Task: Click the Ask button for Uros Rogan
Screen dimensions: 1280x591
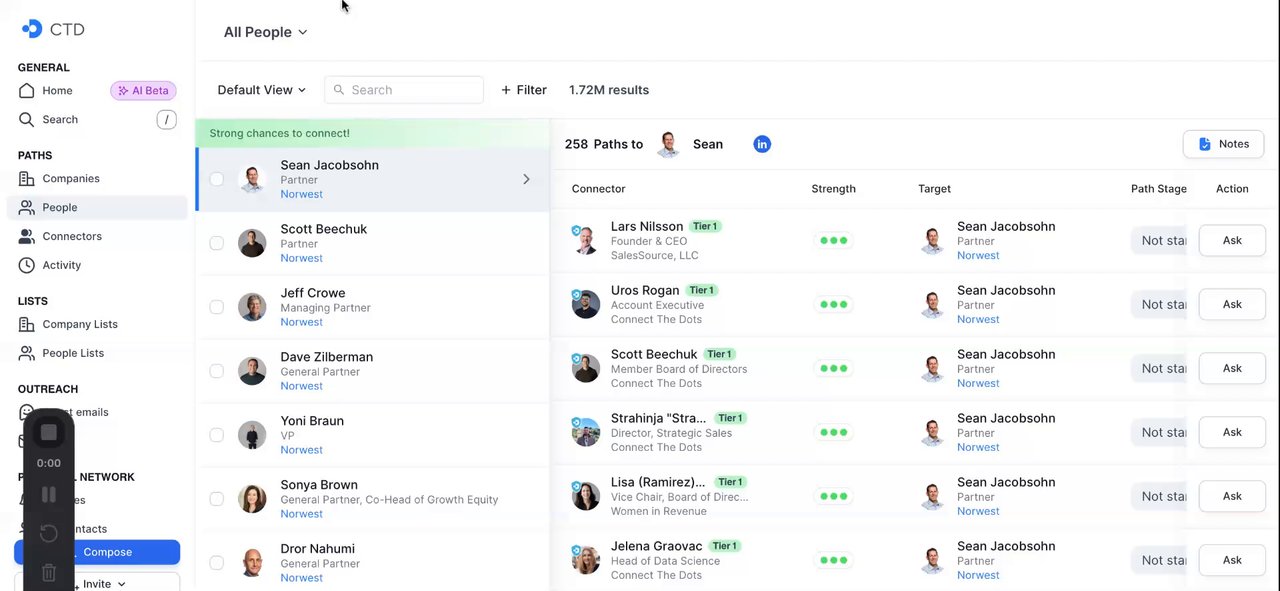Action: pos(1232,304)
